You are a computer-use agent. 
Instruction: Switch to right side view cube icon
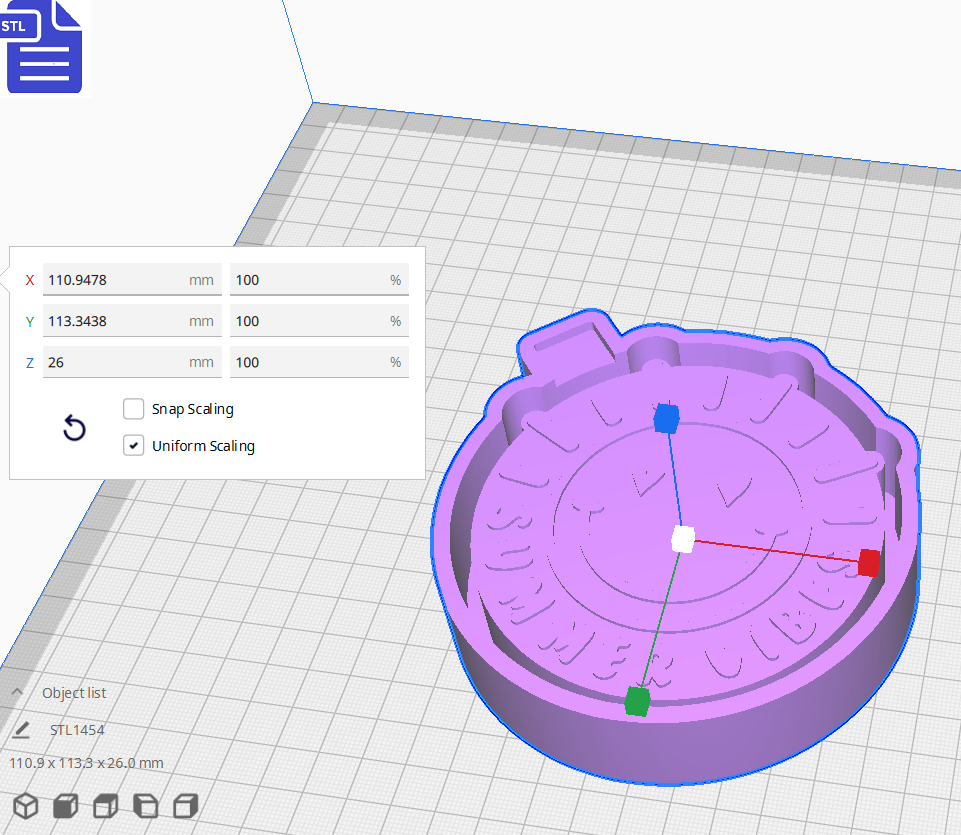(x=185, y=805)
